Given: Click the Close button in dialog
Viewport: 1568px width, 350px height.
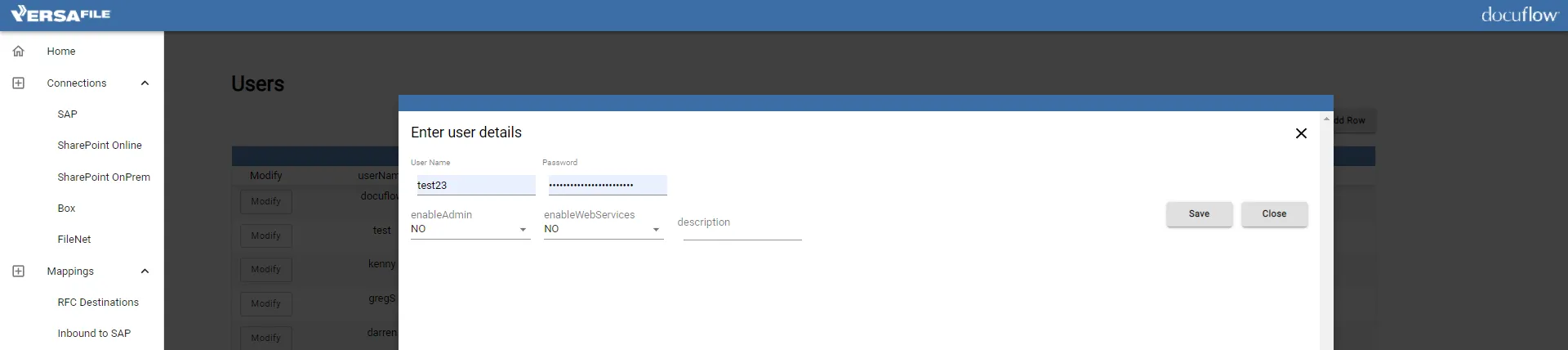Looking at the screenshot, I should [1274, 213].
